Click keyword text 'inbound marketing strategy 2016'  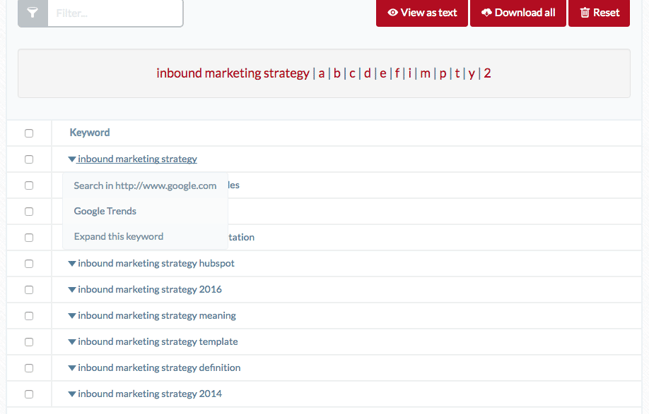[x=150, y=289]
